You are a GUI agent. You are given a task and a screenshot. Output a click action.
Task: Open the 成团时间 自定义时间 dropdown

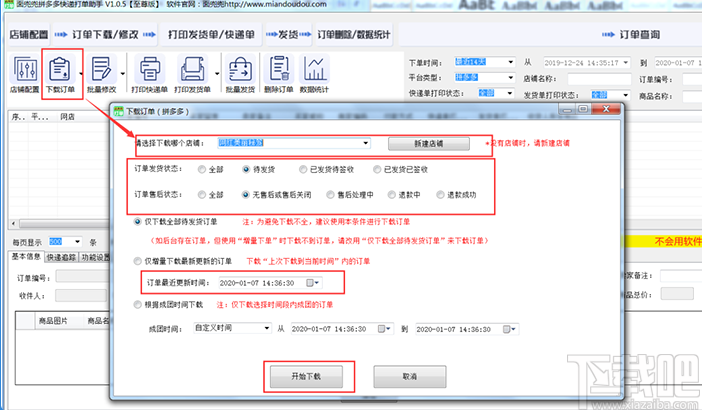pyautogui.click(x=267, y=328)
